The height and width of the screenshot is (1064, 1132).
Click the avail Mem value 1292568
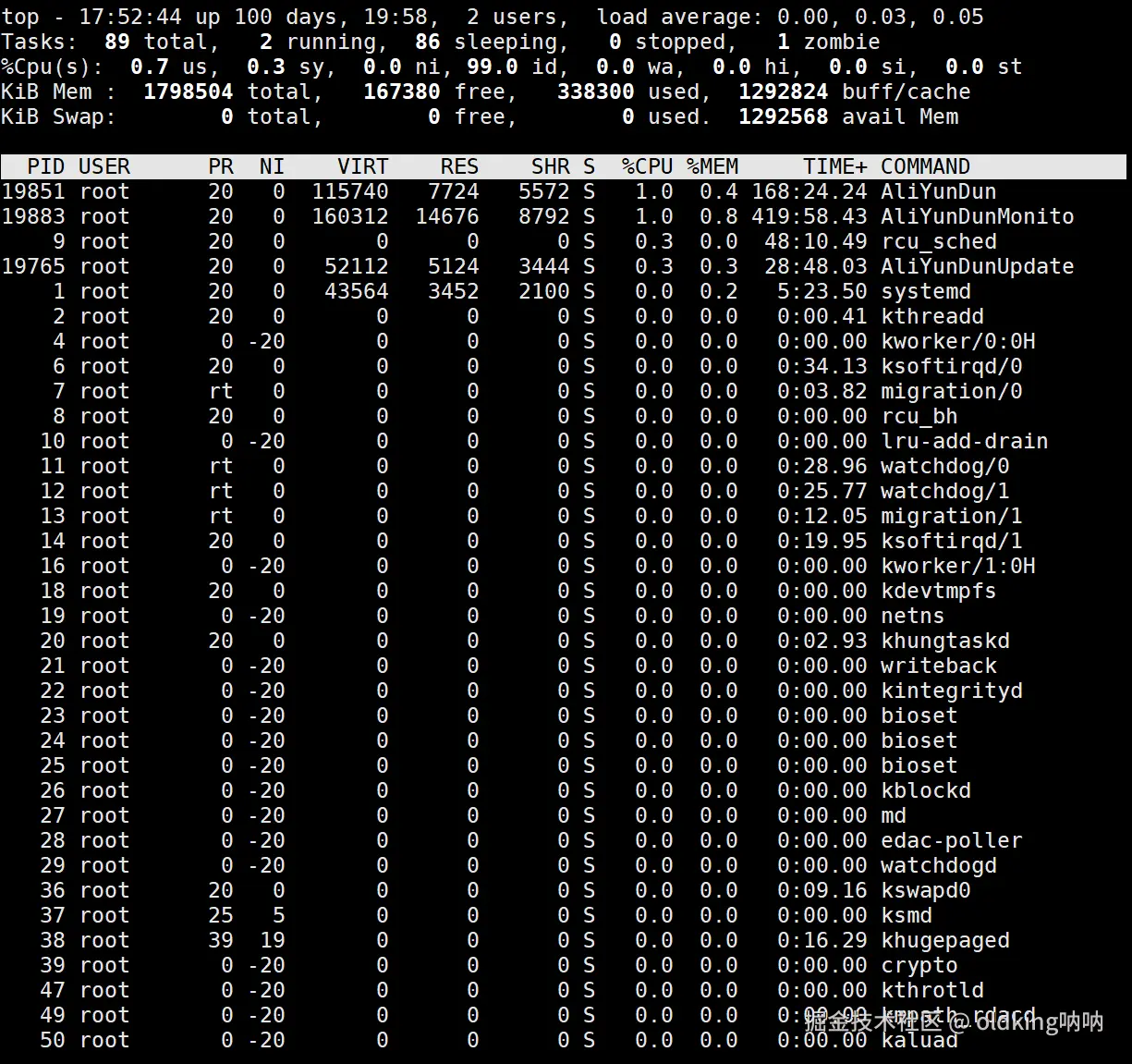pos(783,116)
